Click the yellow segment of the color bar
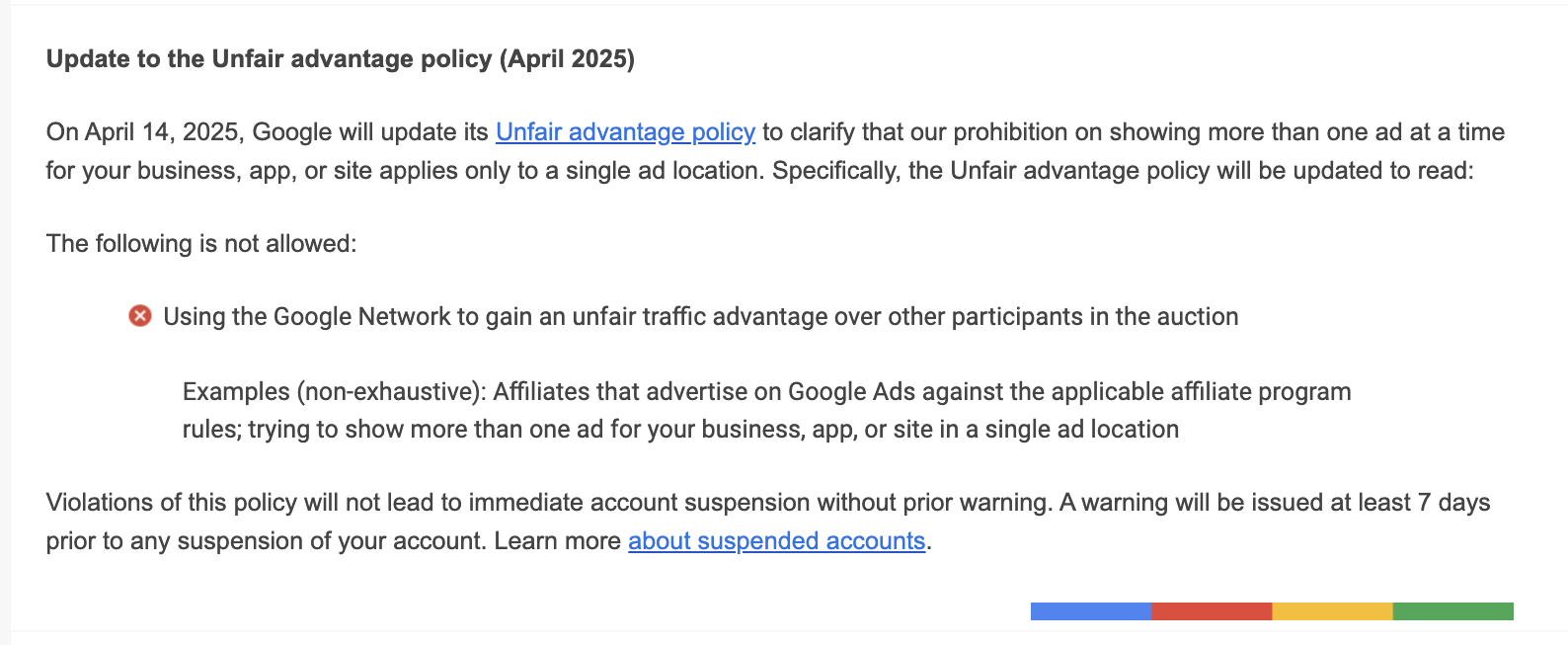1568x645 pixels. [1332, 611]
